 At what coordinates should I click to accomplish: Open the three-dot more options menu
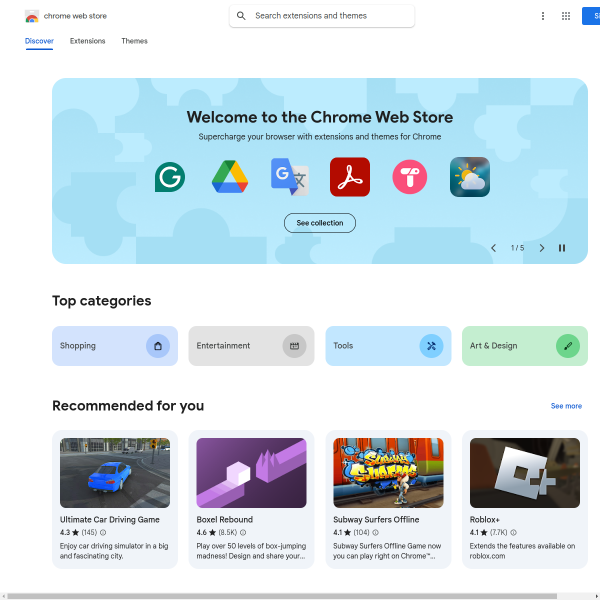tap(543, 16)
